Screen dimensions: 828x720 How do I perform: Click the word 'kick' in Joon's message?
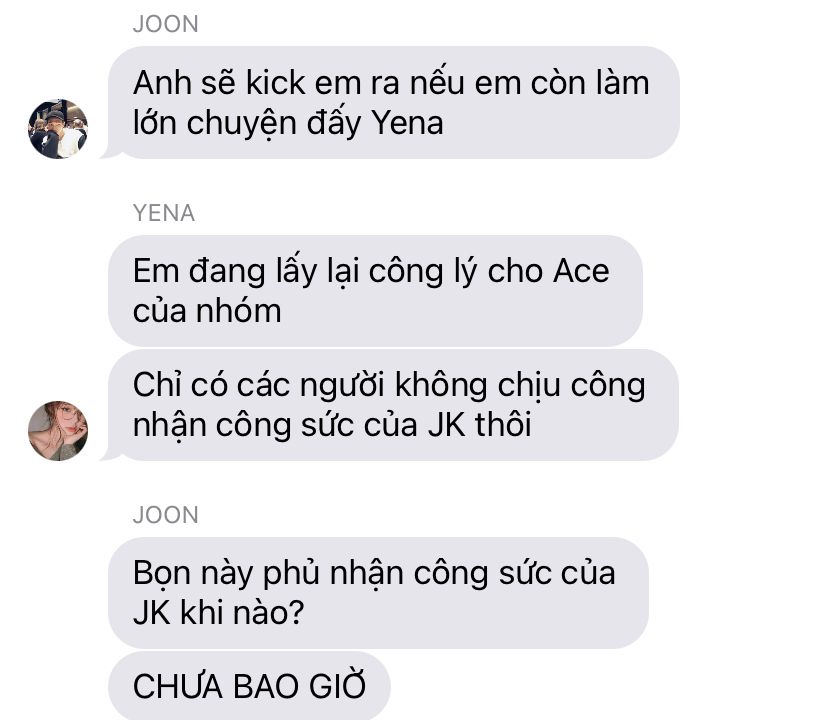[x=276, y=83]
